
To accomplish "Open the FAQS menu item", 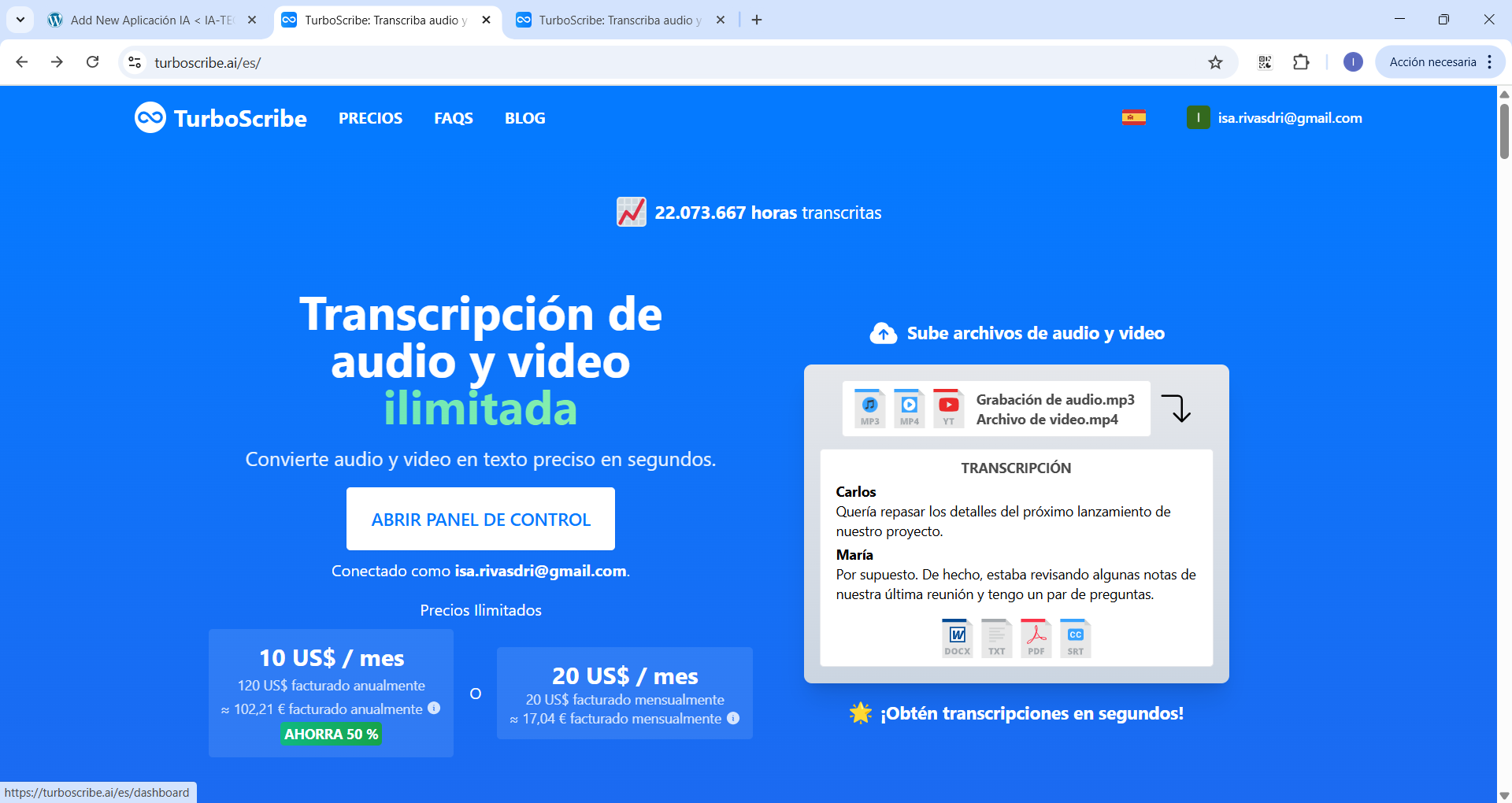I will pos(454,118).
